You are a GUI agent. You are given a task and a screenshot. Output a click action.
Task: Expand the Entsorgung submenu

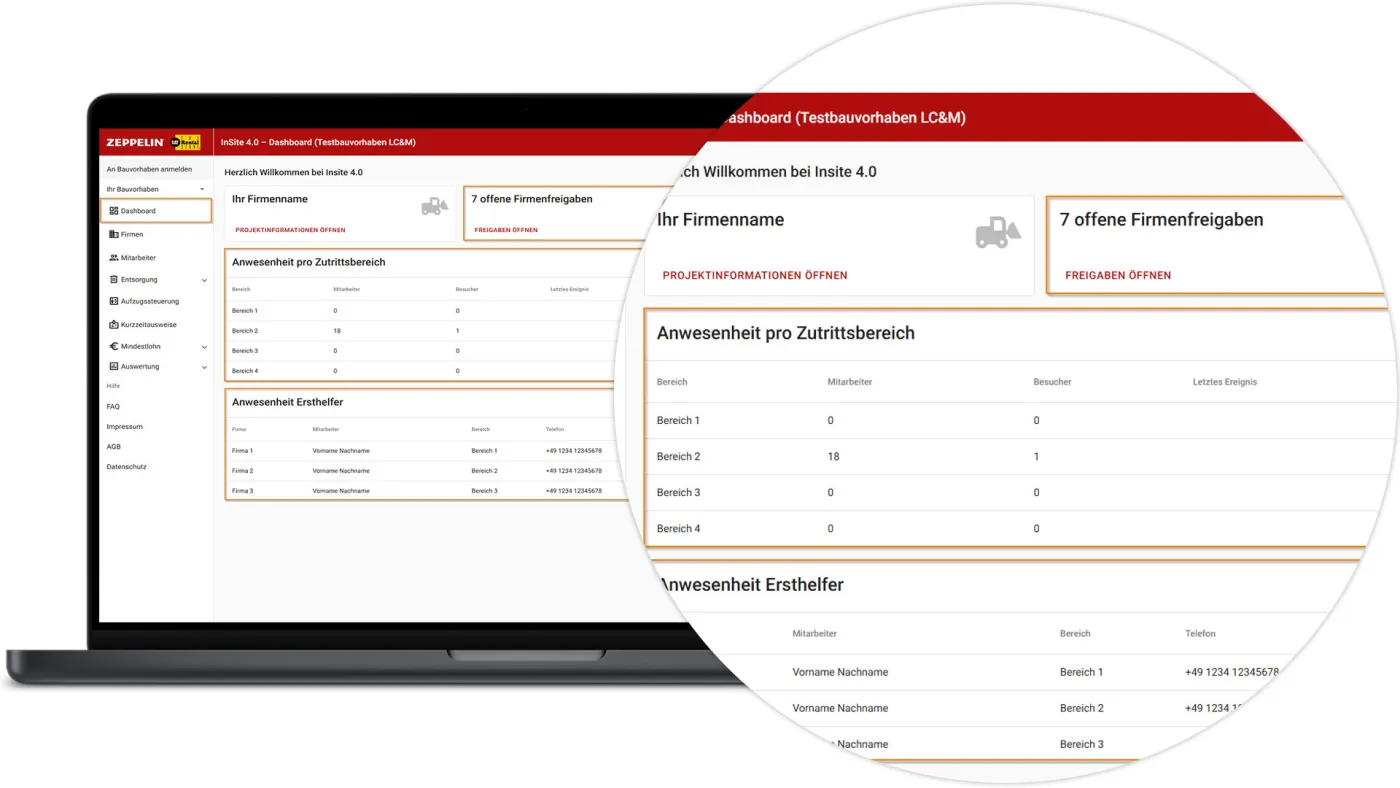pos(203,279)
